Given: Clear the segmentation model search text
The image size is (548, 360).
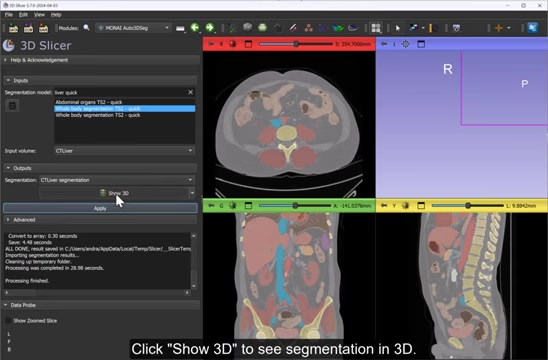Looking at the screenshot, I should 190,92.
